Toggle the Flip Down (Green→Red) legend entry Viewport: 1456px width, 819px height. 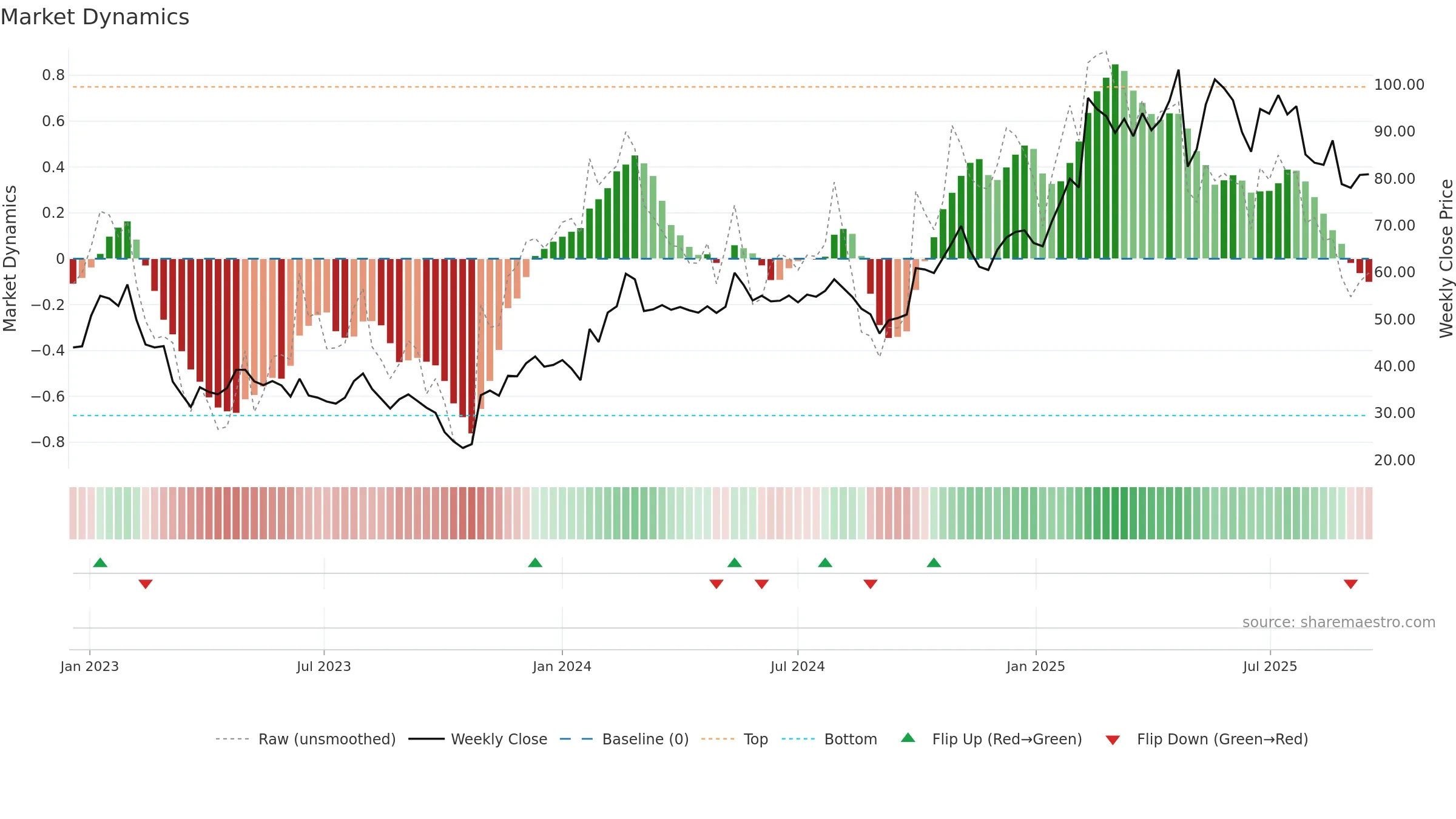1207,739
